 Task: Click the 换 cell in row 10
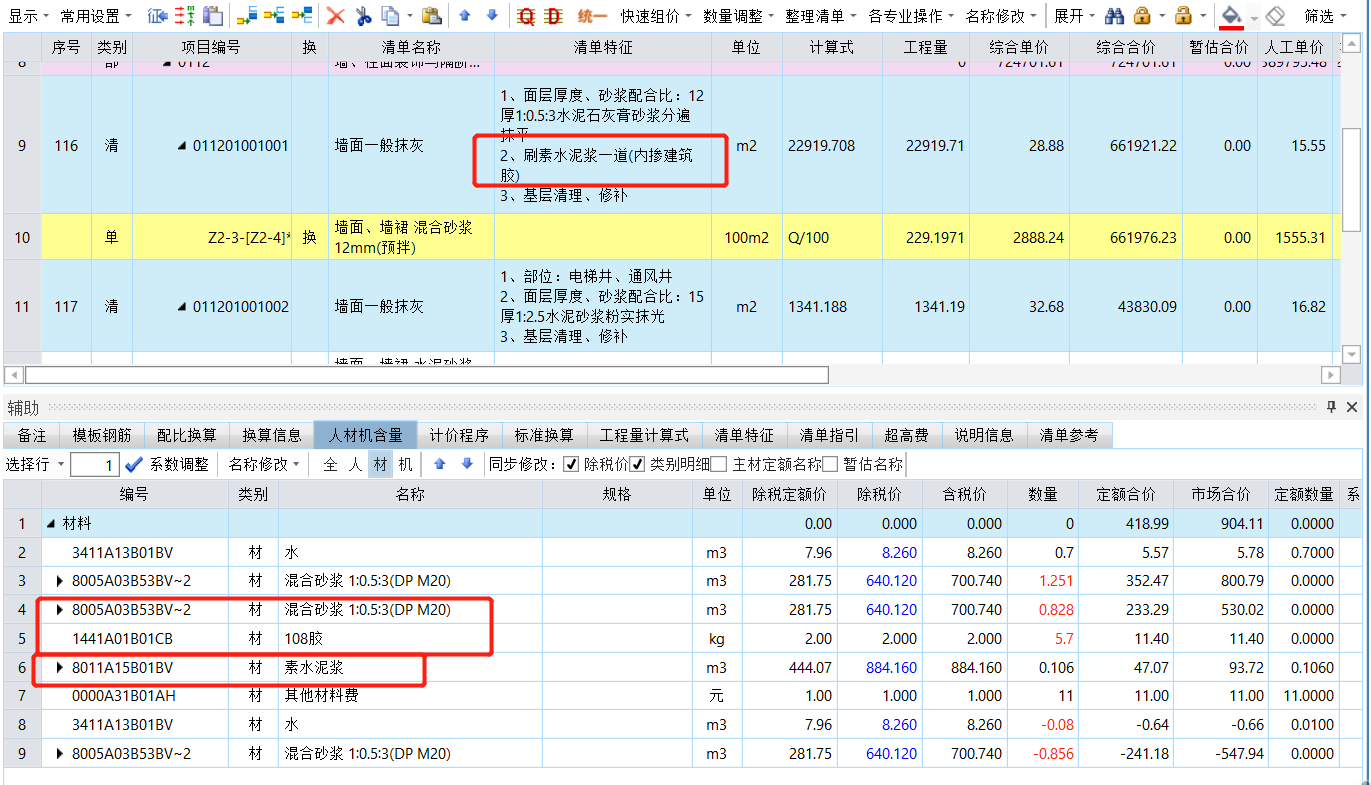pos(310,238)
